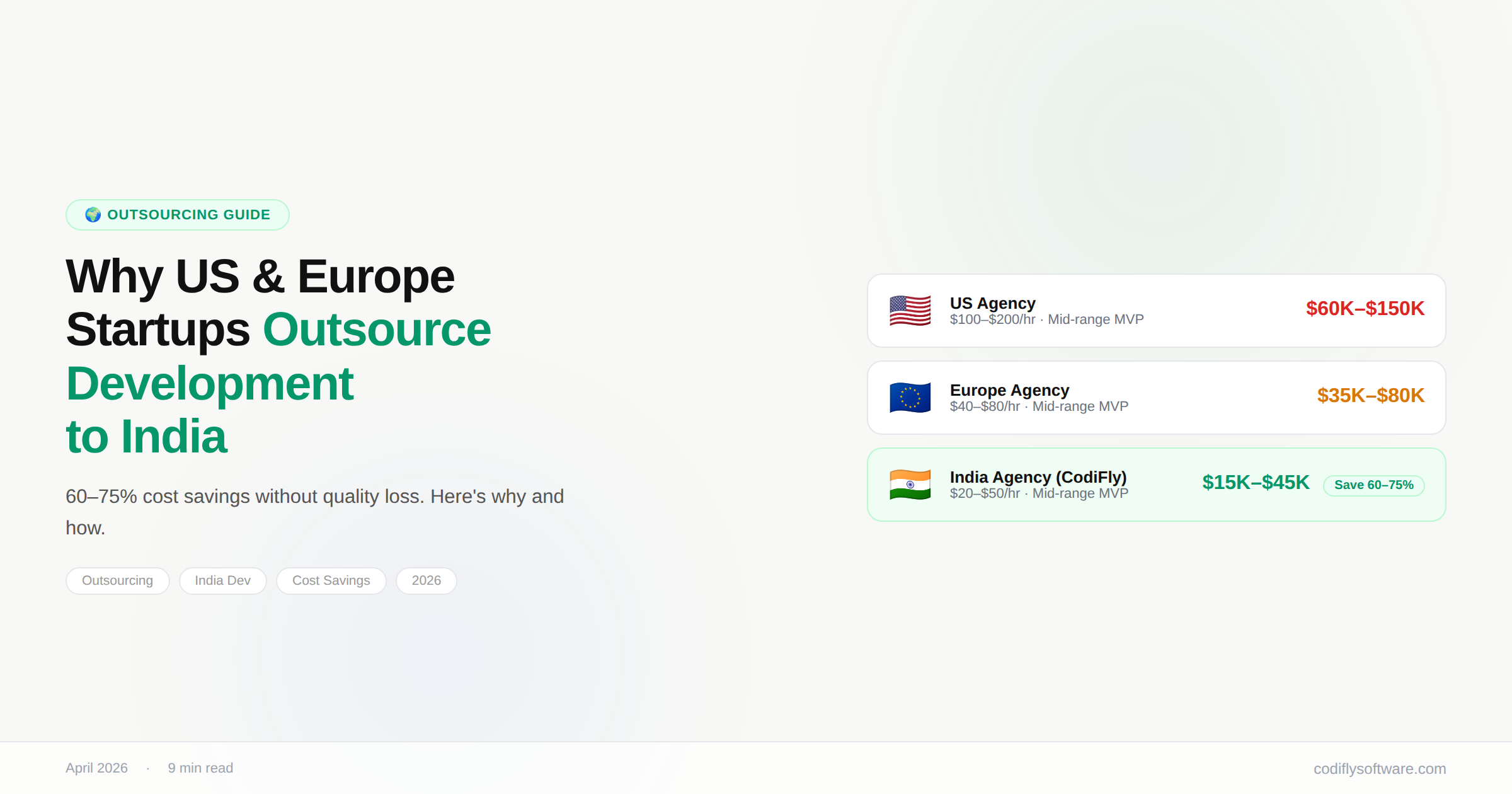Viewport: 1512px width, 794px height.
Task: Click the '60–75% cost savings' subtitle
Action: click(x=314, y=512)
